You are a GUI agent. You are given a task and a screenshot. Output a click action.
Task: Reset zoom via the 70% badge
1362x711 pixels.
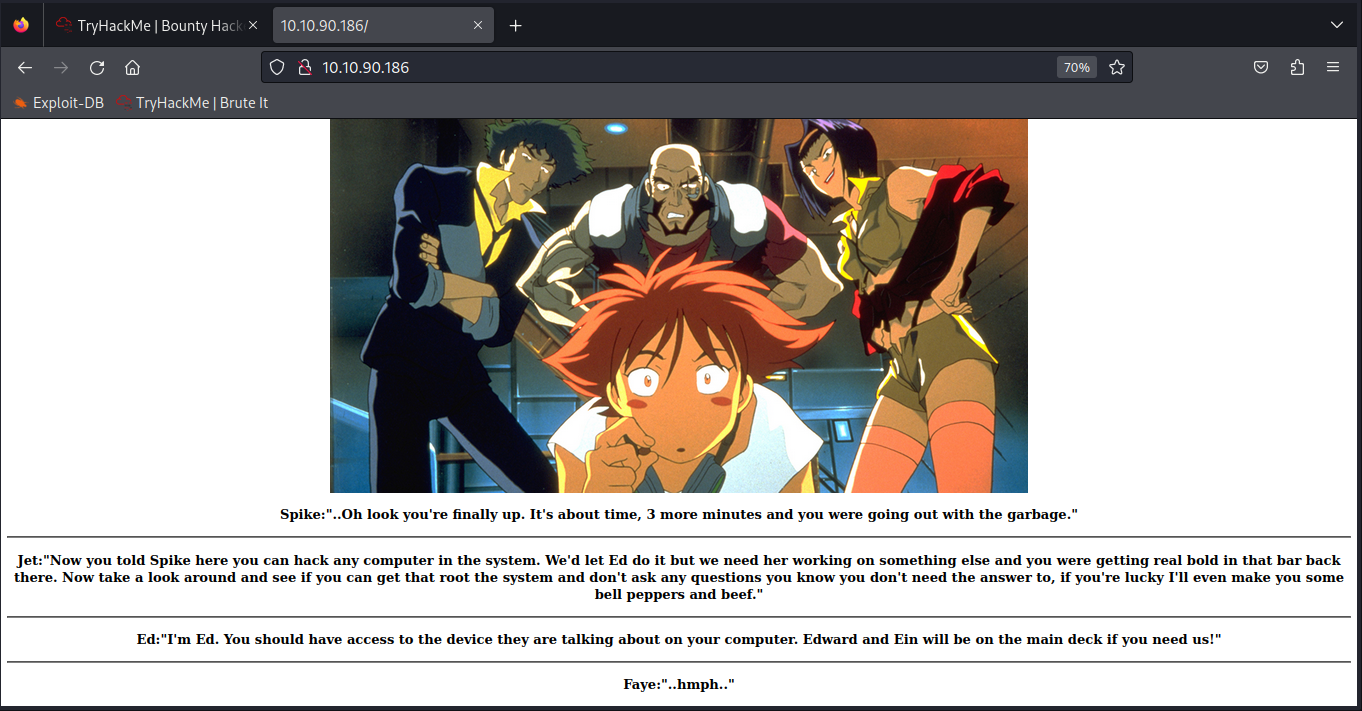(x=1076, y=67)
